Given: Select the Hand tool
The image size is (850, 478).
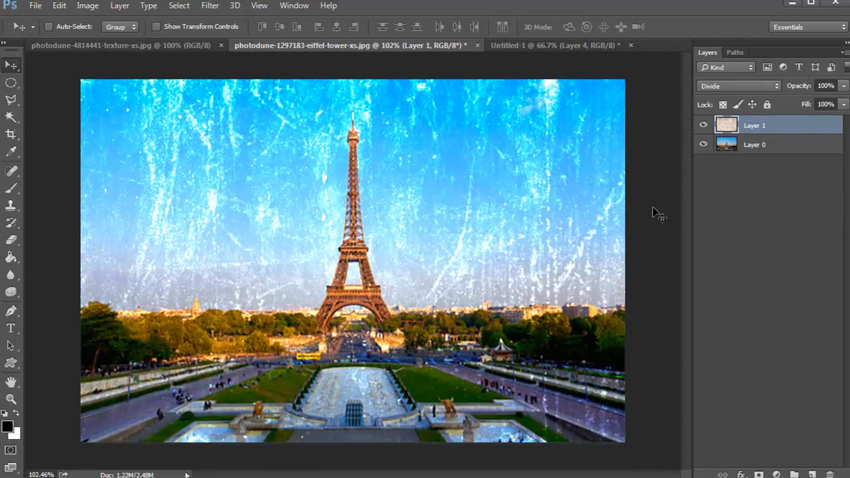Looking at the screenshot, I should (x=11, y=382).
